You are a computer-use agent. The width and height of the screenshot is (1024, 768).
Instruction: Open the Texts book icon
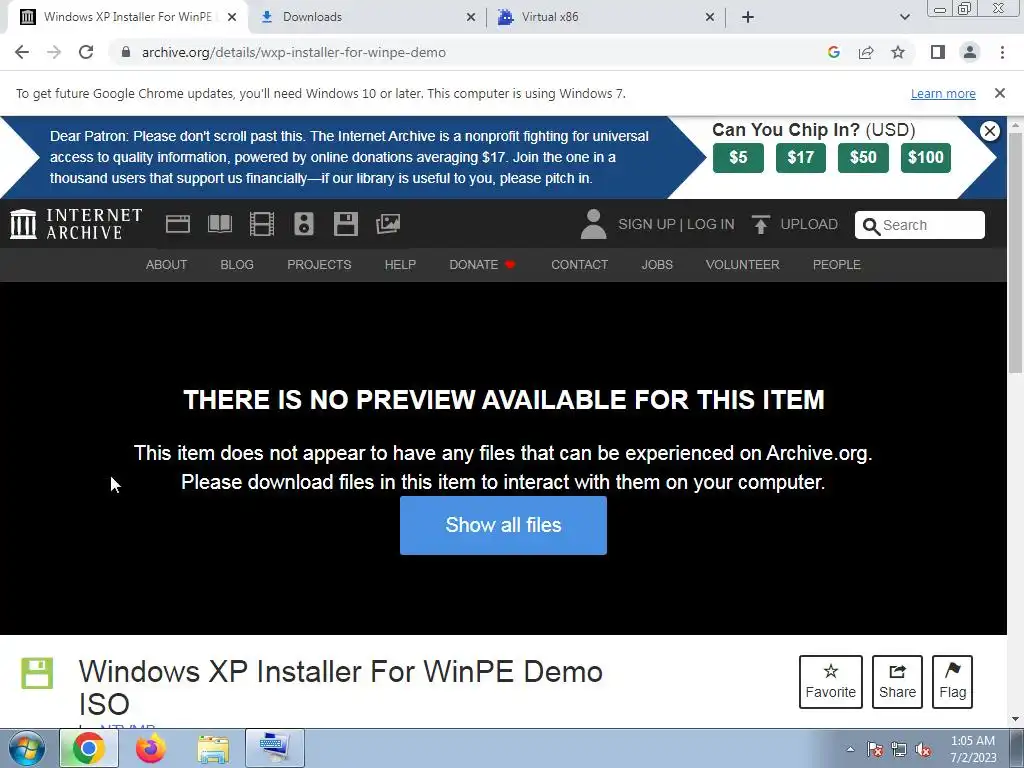(219, 224)
